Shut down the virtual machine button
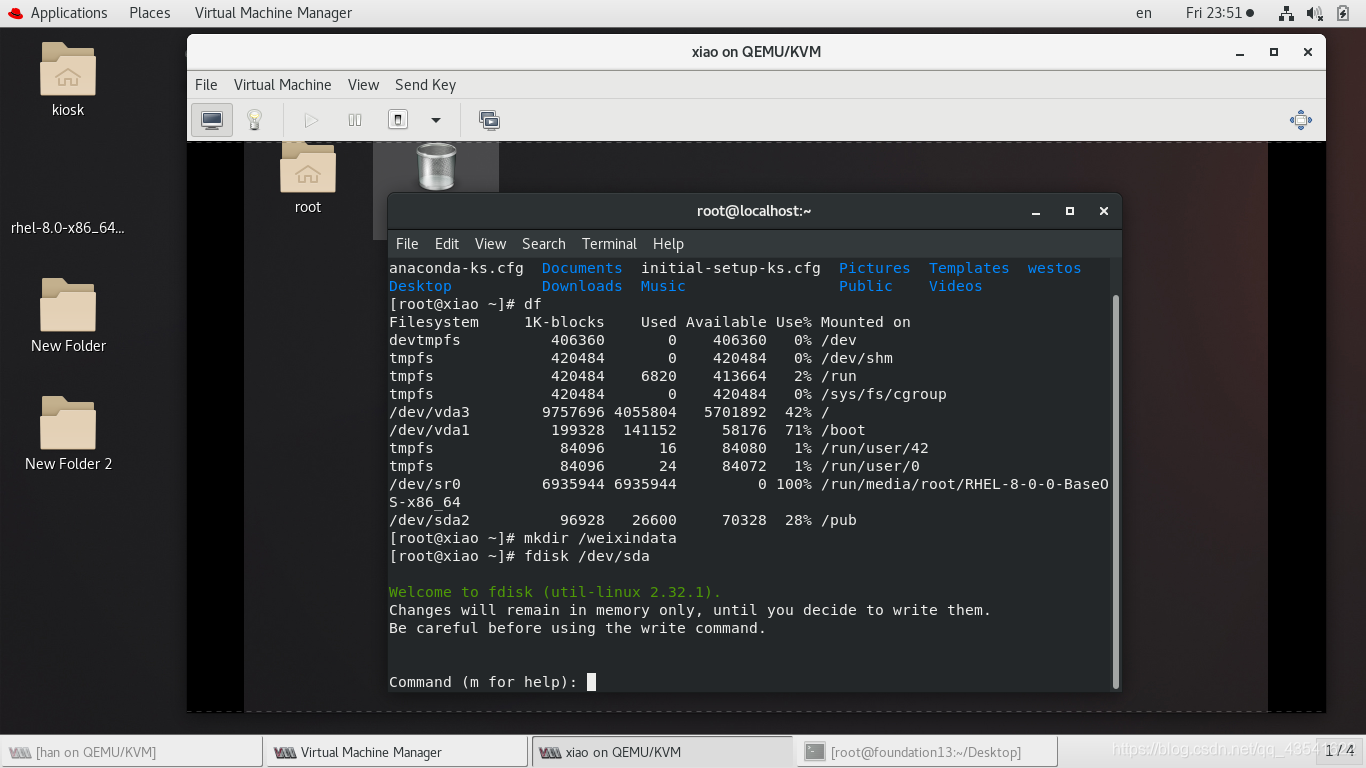This screenshot has height=768, width=1366. [398, 120]
